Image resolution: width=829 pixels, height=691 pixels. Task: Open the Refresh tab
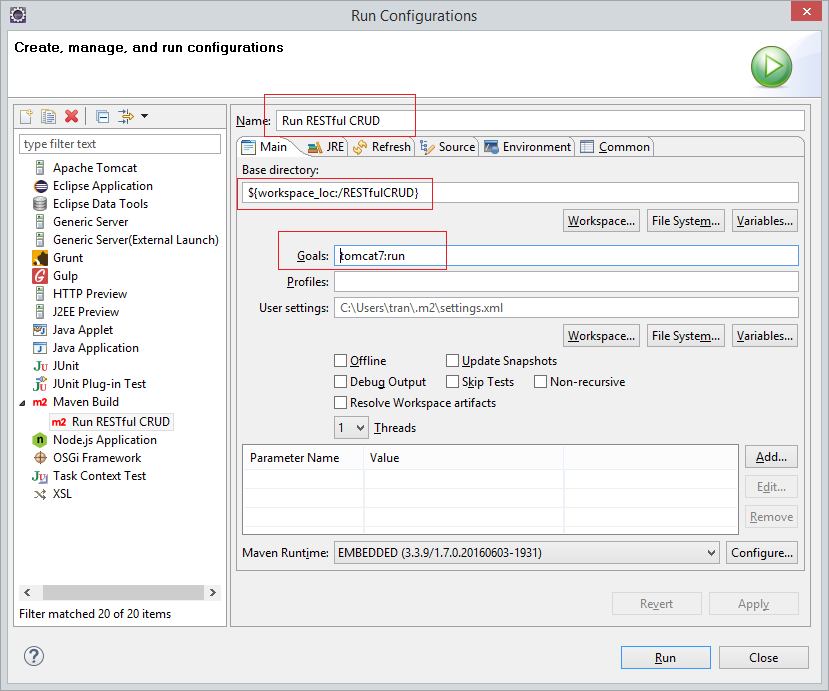pyautogui.click(x=382, y=147)
